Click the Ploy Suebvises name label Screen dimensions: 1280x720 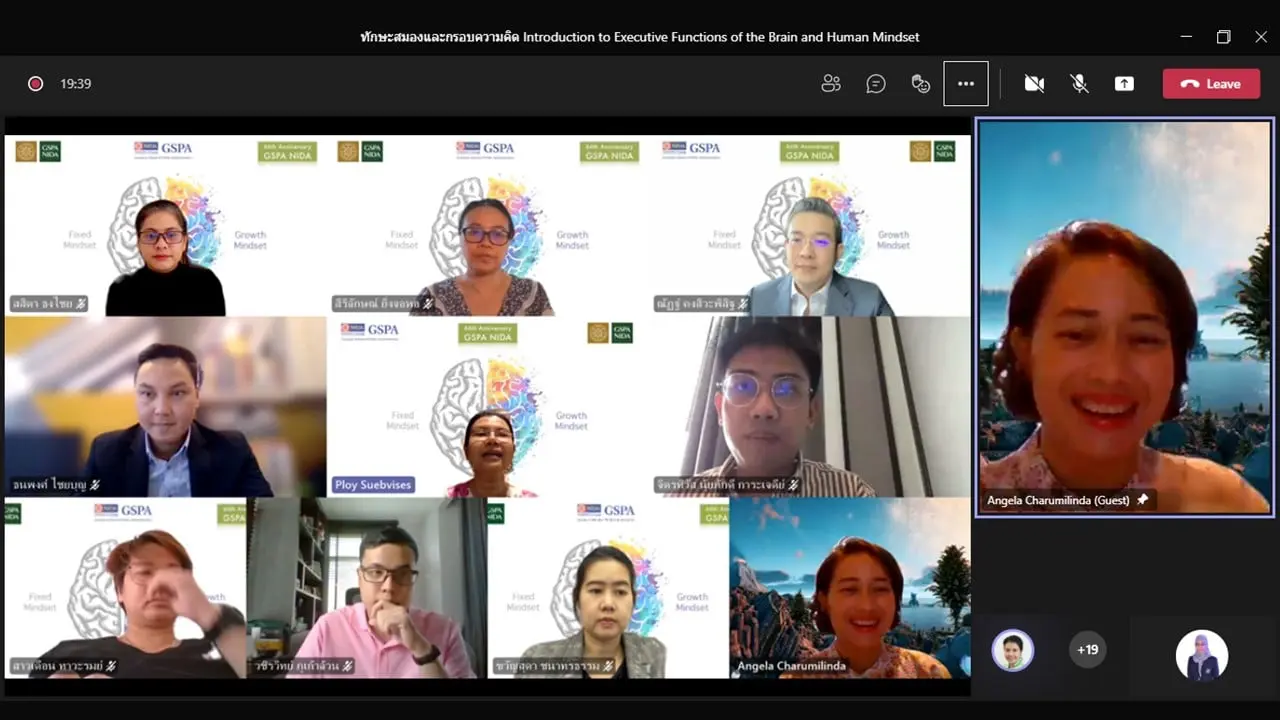click(x=373, y=485)
